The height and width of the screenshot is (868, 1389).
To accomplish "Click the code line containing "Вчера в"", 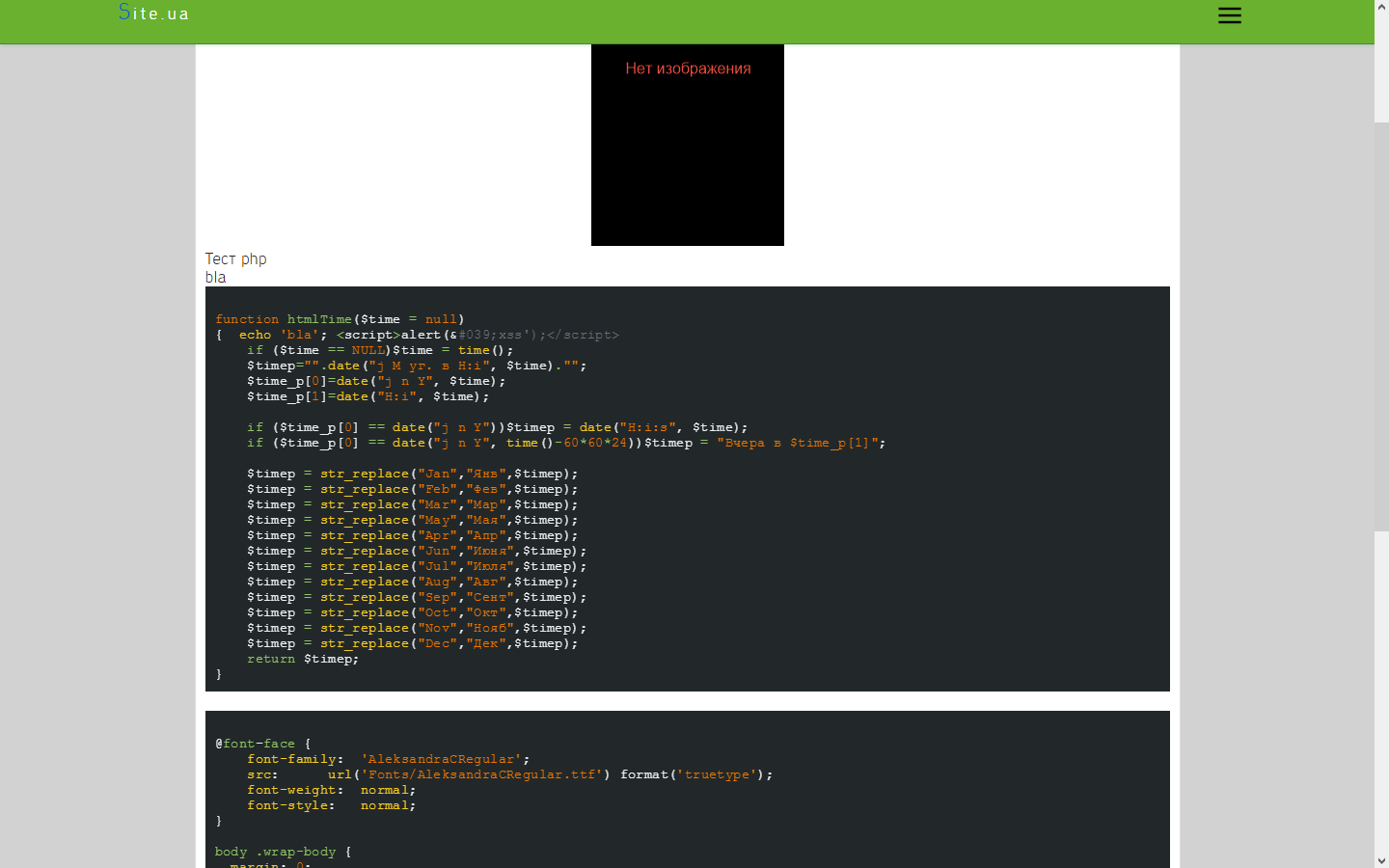I will tap(565, 443).
